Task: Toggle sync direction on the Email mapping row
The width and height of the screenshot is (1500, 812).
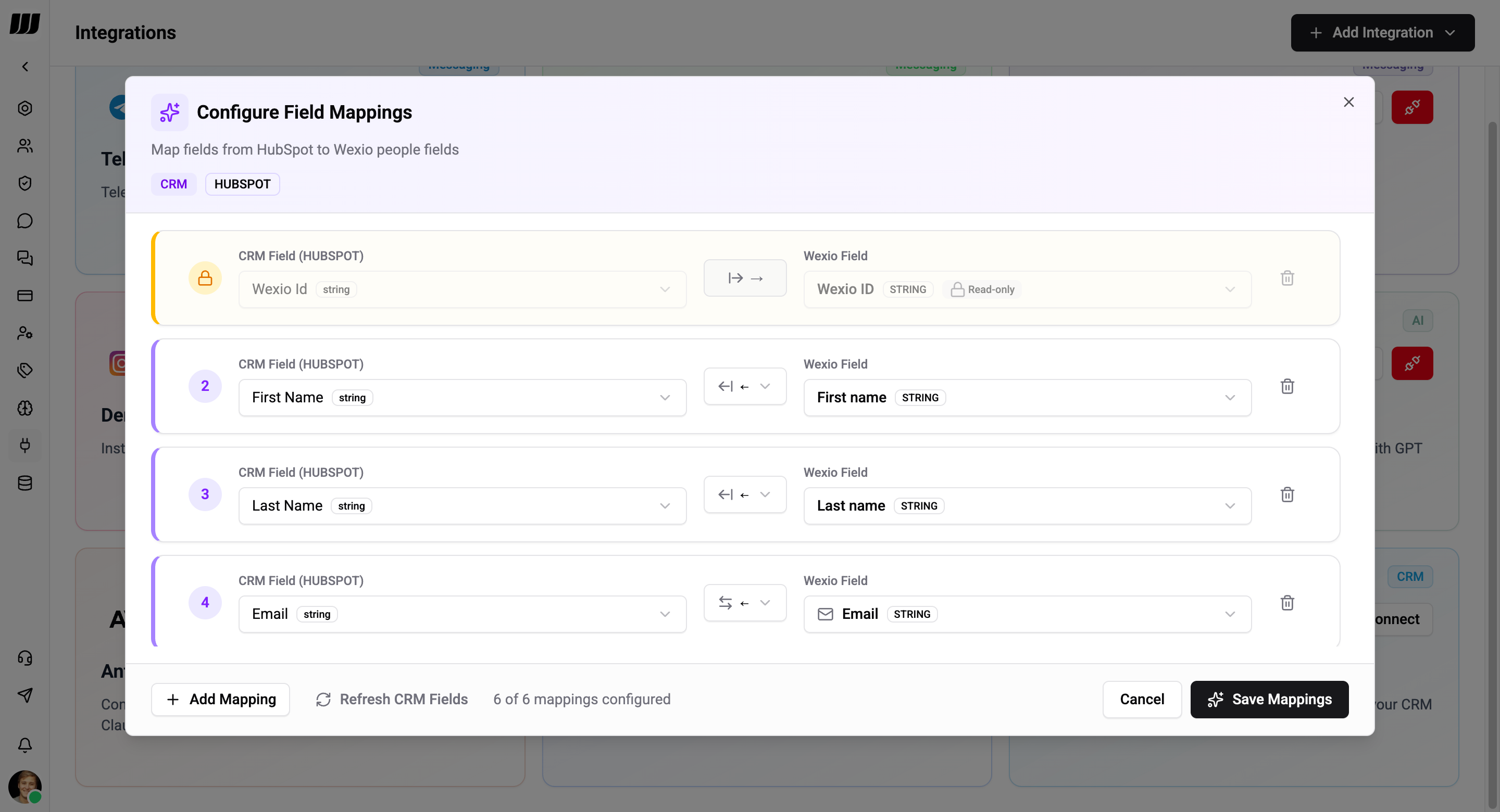Action: tap(745, 602)
